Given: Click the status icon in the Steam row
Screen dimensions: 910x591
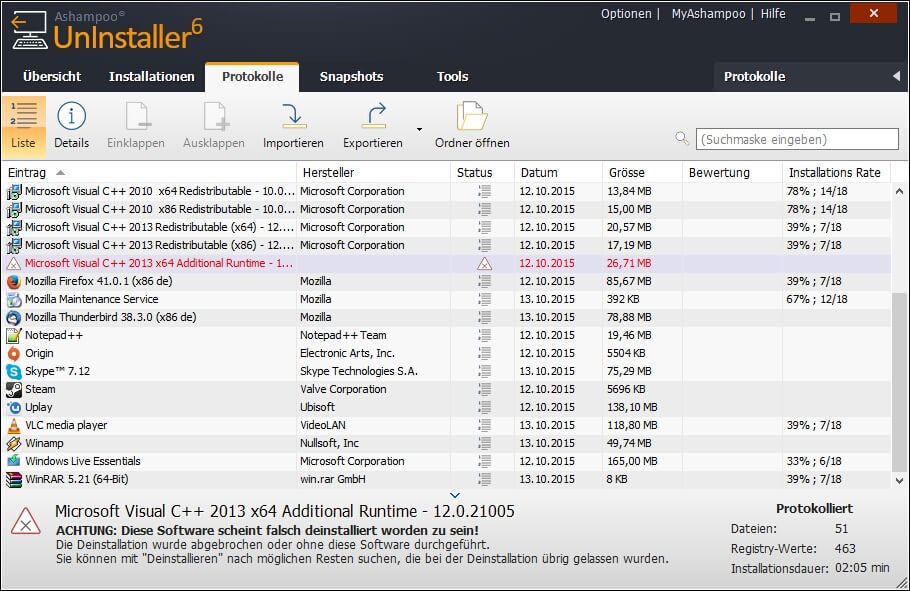Looking at the screenshot, I should (x=485, y=390).
